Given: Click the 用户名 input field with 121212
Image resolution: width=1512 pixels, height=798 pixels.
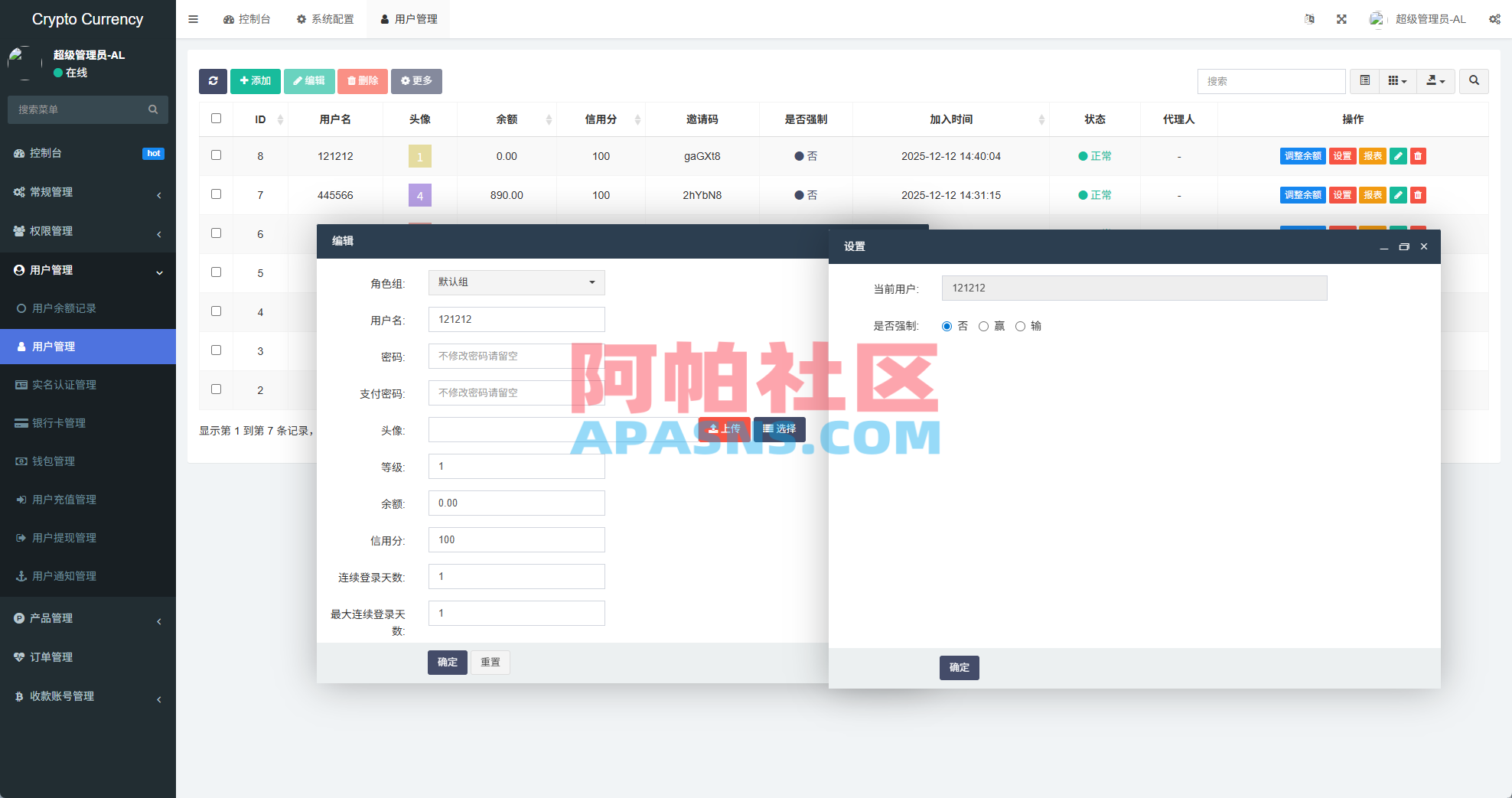Looking at the screenshot, I should click(516, 320).
